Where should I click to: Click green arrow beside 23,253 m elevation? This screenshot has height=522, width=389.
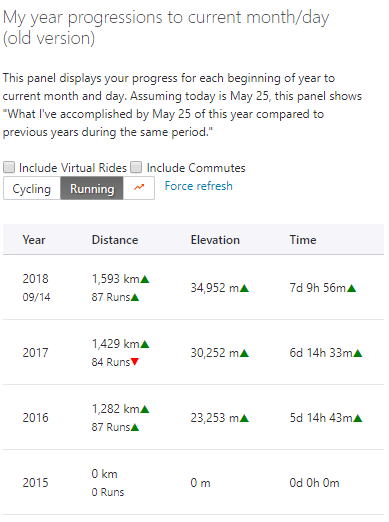244,418
